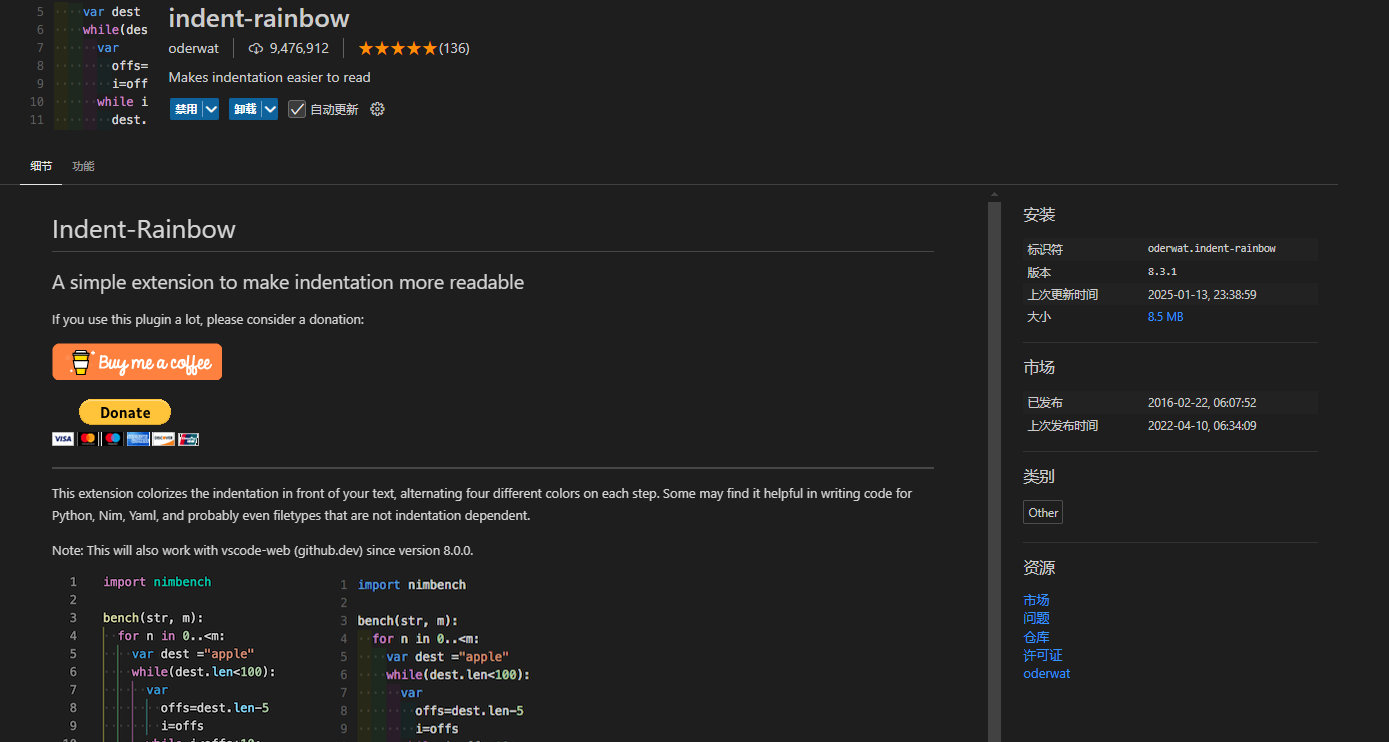
Task: Click the Buy me a coffee button
Action: click(137, 362)
